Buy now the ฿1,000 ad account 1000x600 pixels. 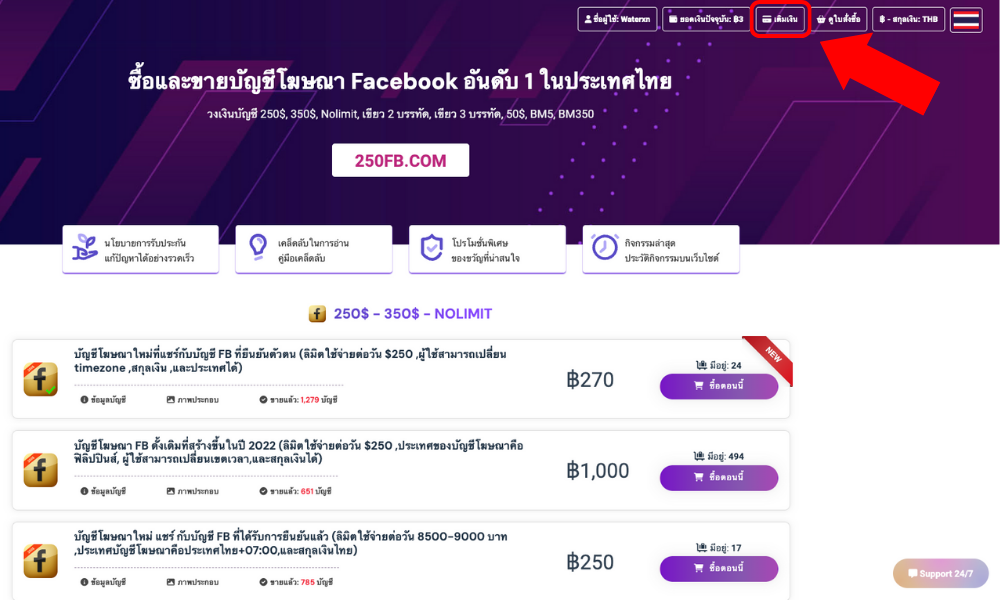tap(719, 477)
